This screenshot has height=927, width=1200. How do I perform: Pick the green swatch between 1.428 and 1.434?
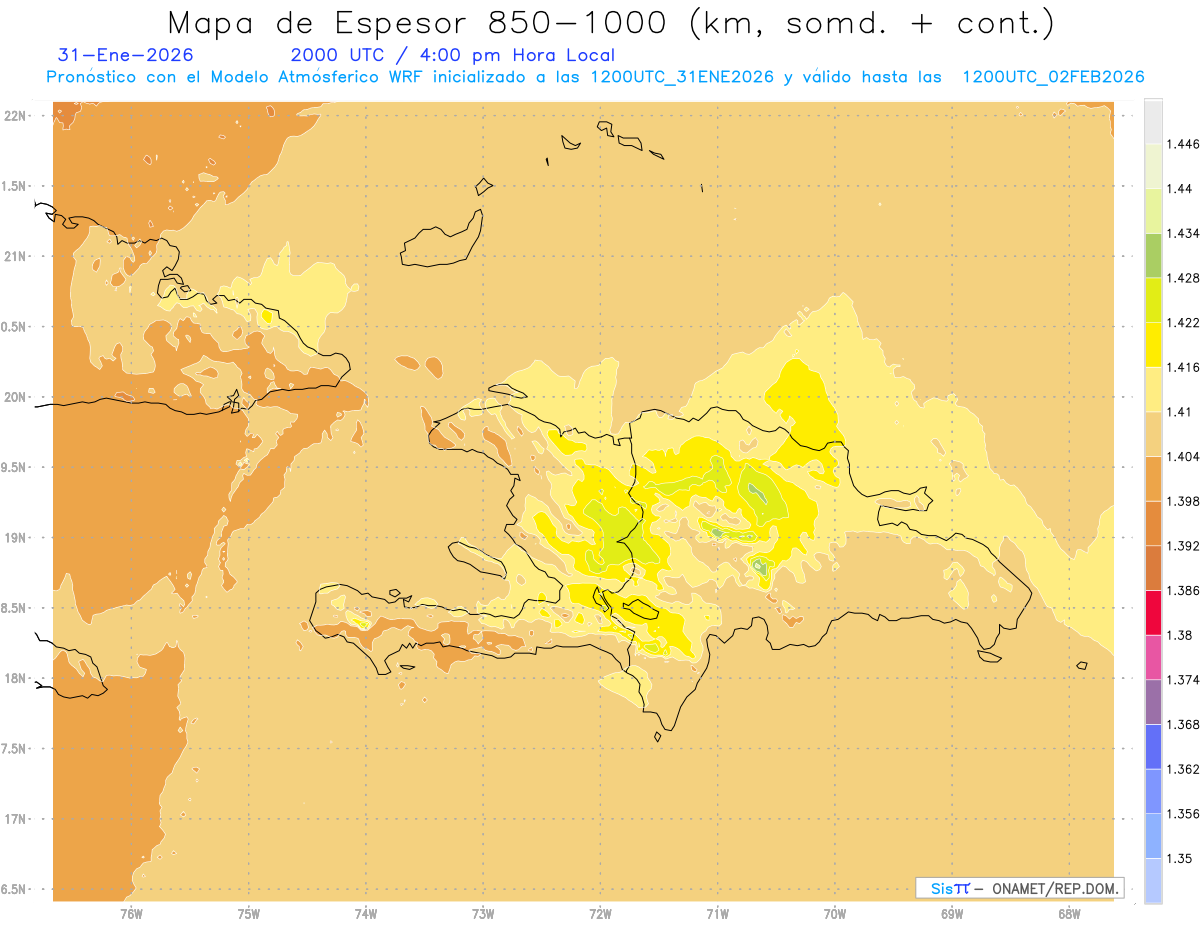(x=1153, y=255)
